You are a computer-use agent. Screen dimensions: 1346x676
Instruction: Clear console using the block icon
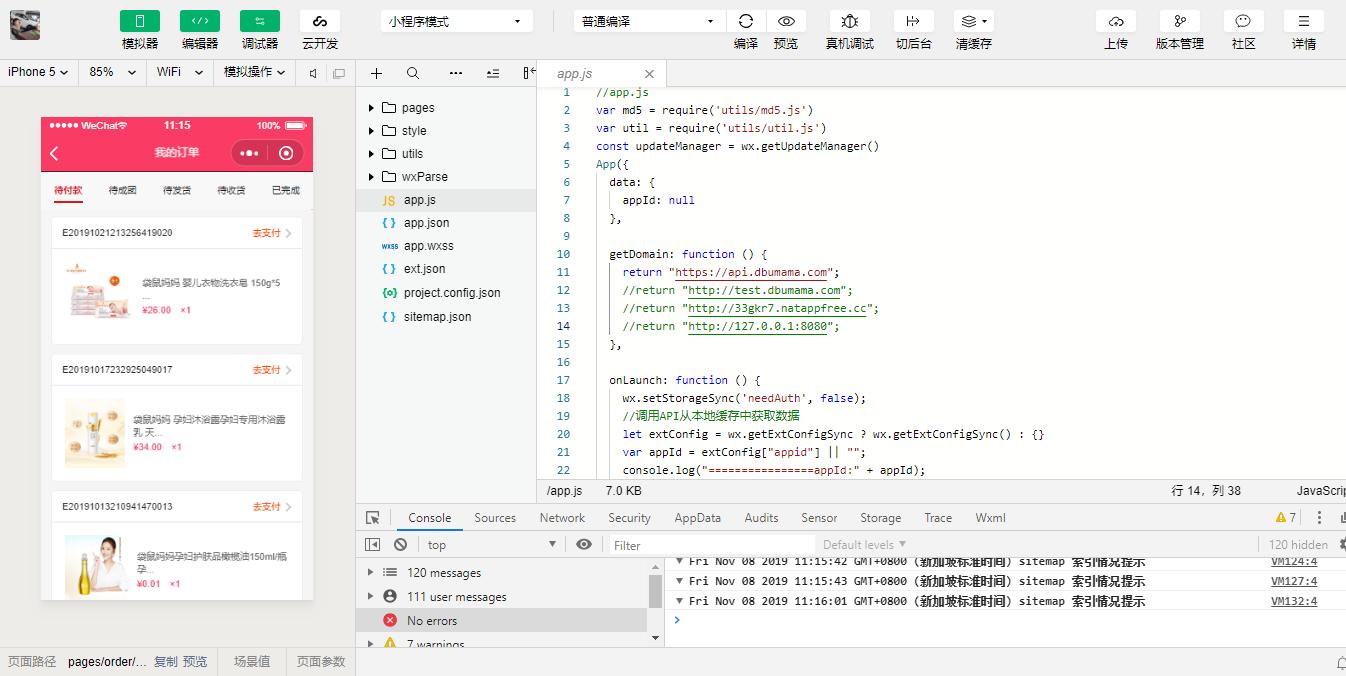(400, 545)
